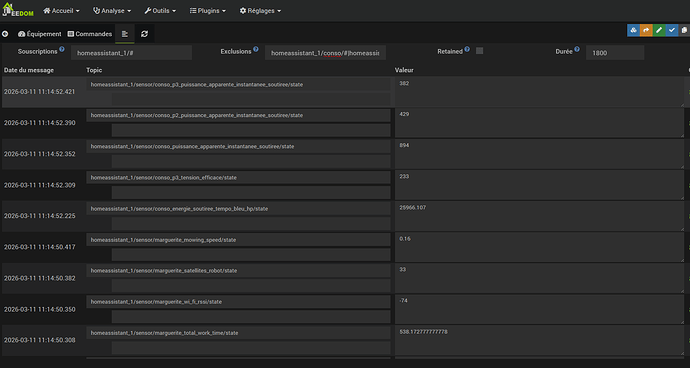
Task: Open the Analyse dropdown menu
Action: click(112, 11)
